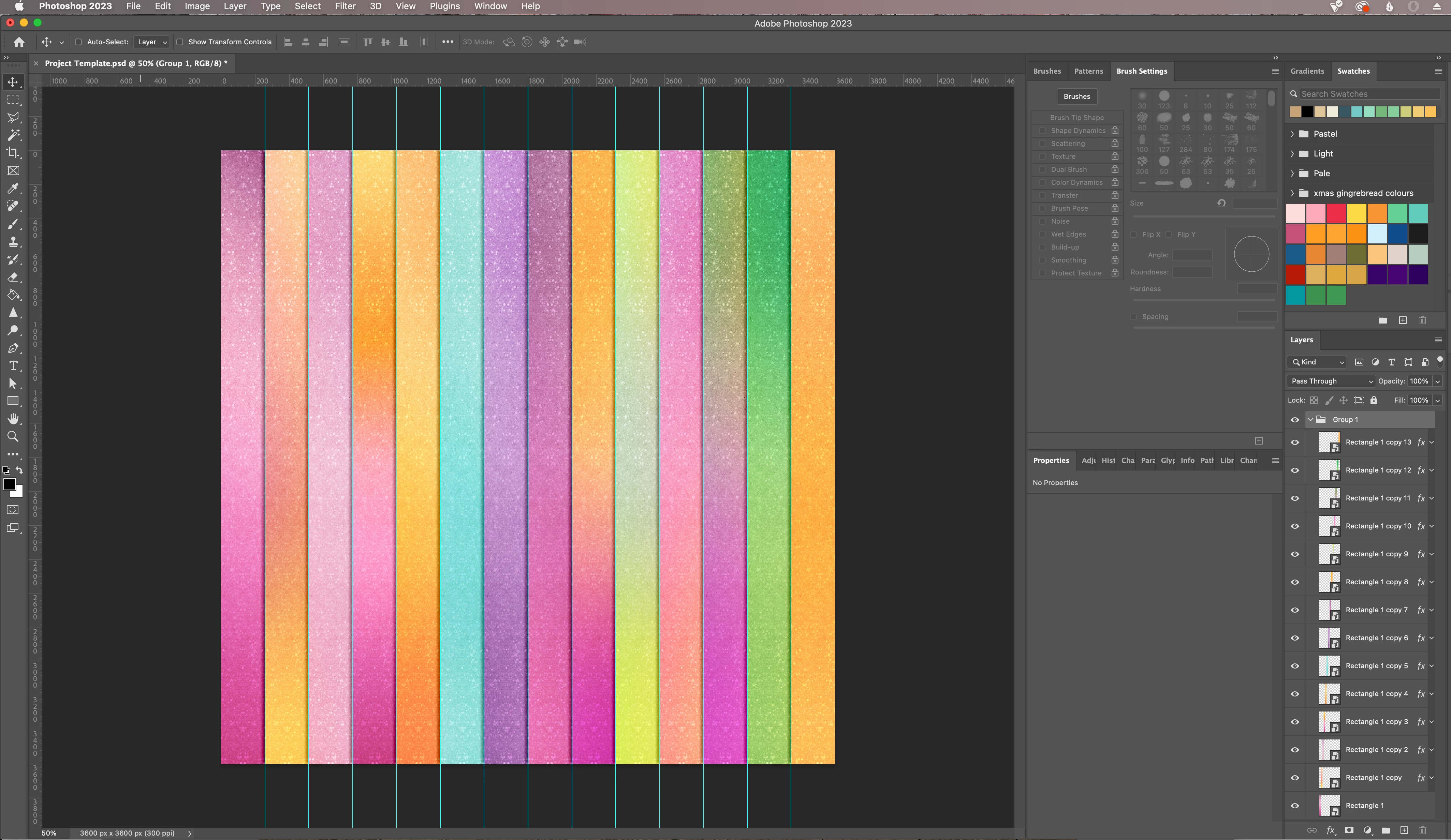1451x840 pixels.
Task: Select the Hand tool
Action: [x=13, y=419]
